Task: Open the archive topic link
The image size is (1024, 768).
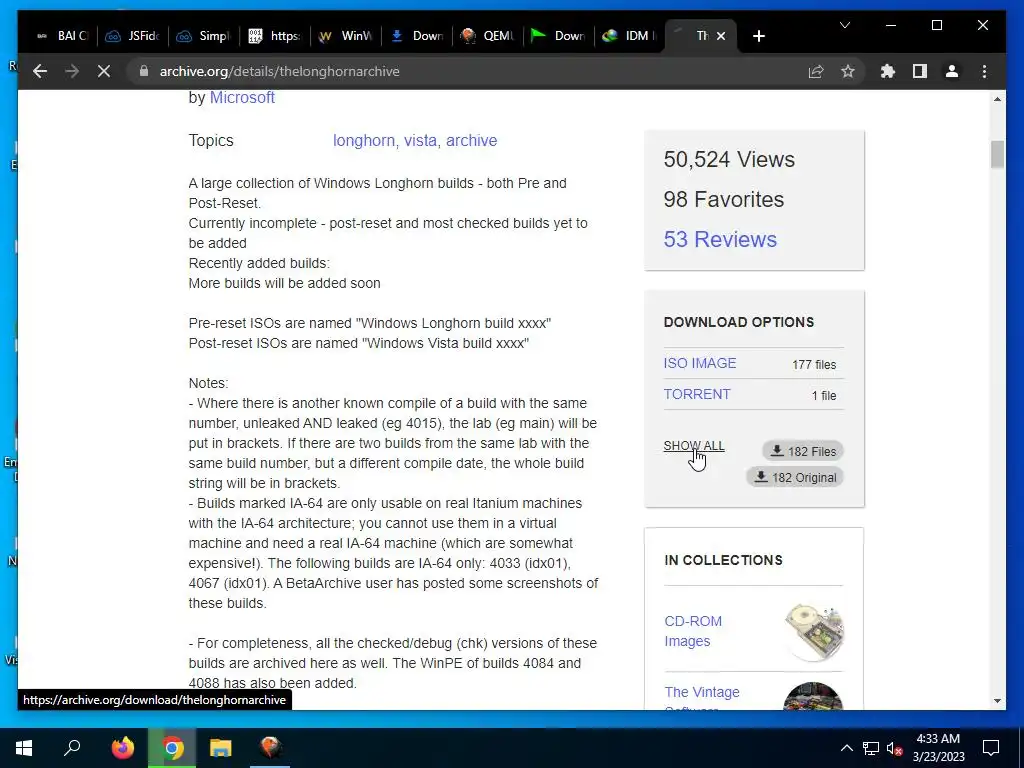Action: point(472,140)
